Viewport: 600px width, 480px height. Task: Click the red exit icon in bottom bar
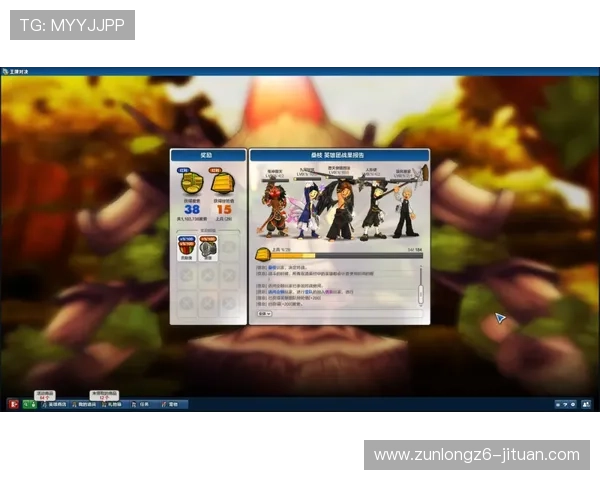(13, 404)
